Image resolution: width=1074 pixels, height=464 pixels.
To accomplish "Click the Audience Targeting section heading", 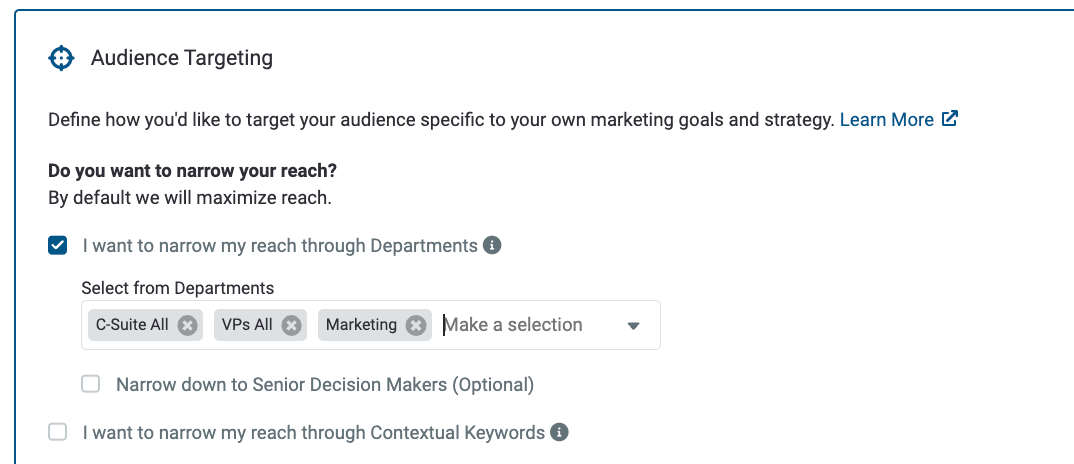I will click(182, 58).
